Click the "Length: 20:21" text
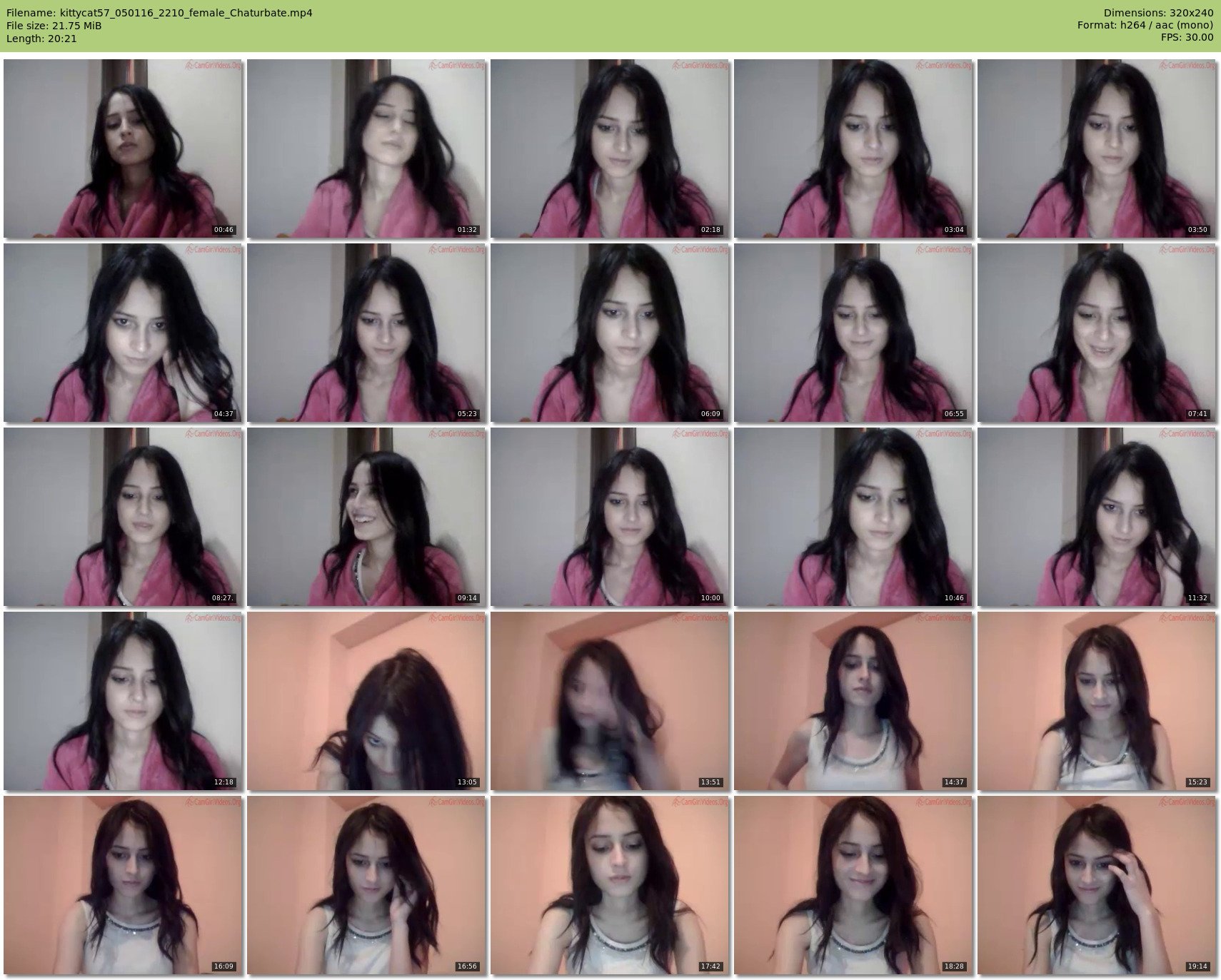This screenshot has width=1221, height=980. (41, 39)
